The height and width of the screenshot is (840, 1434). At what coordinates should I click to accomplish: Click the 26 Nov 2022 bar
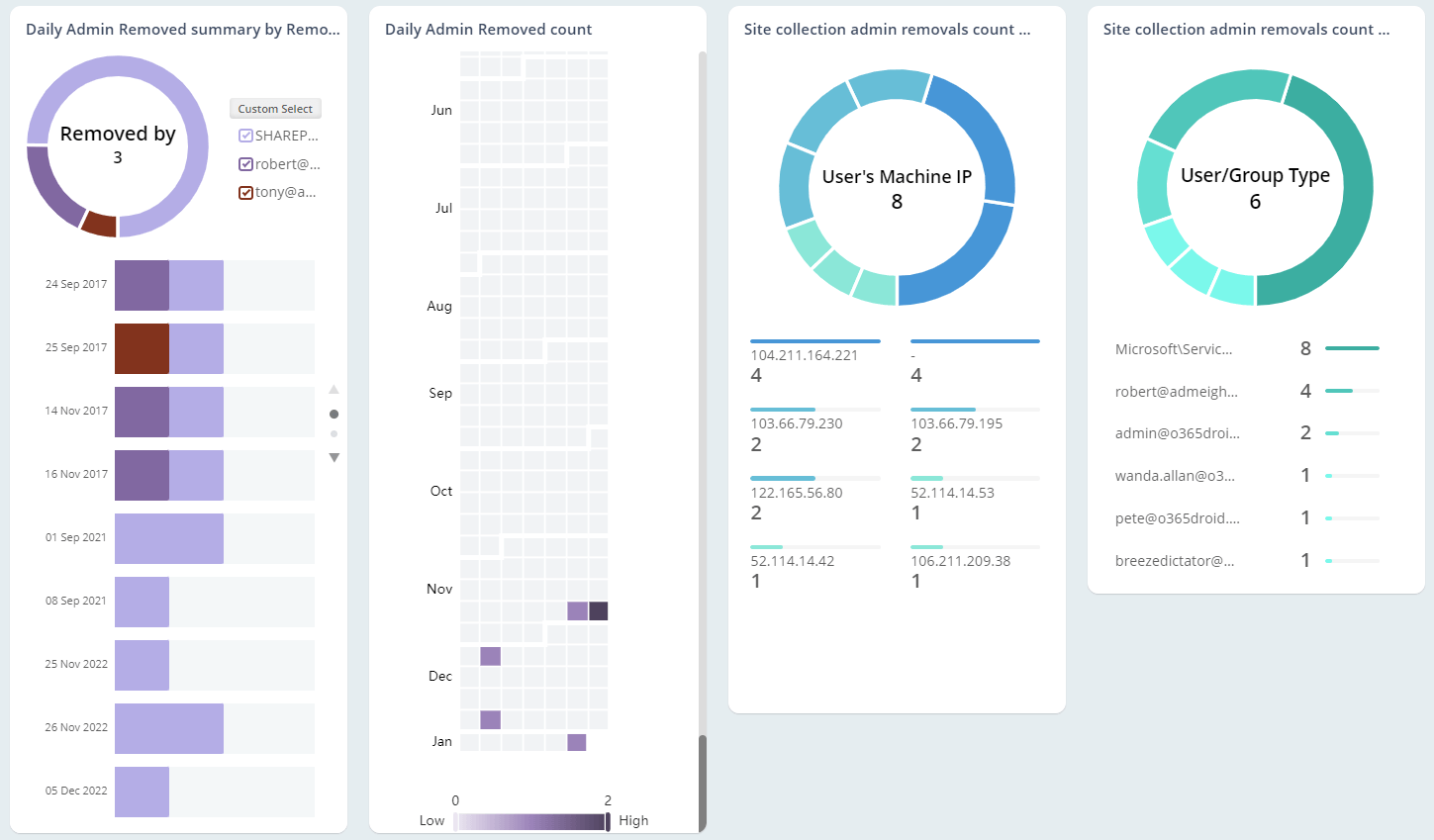click(x=168, y=728)
